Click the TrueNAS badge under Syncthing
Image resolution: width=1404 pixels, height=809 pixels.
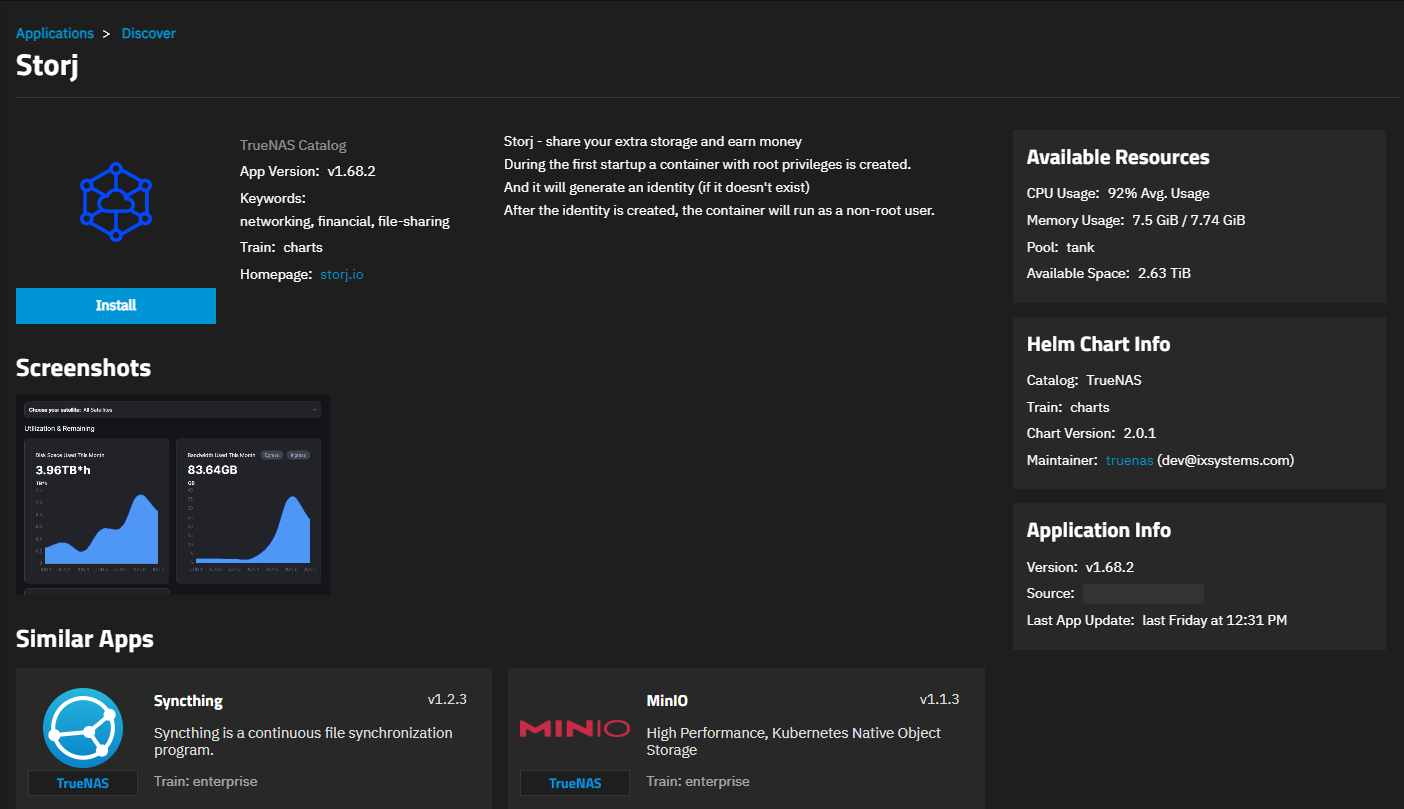pos(83,783)
